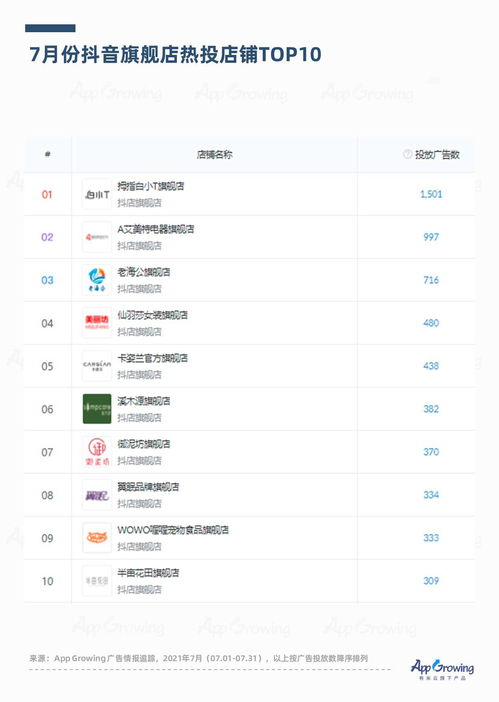Click the 艾美特 store logo icon
The width and height of the screenshot is (499, 702).
point(97,237)
